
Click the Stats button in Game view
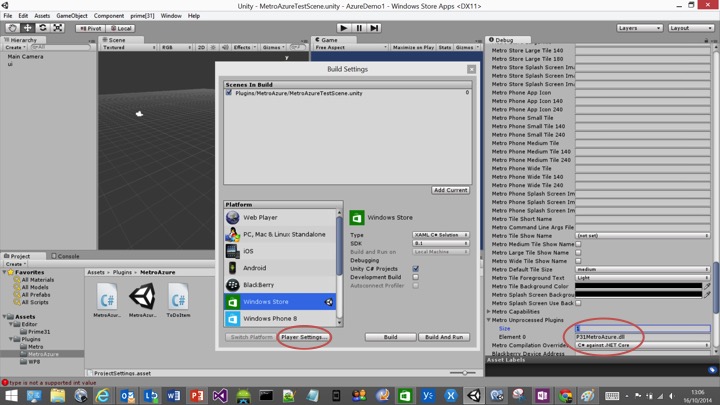(x=444, y=47)
